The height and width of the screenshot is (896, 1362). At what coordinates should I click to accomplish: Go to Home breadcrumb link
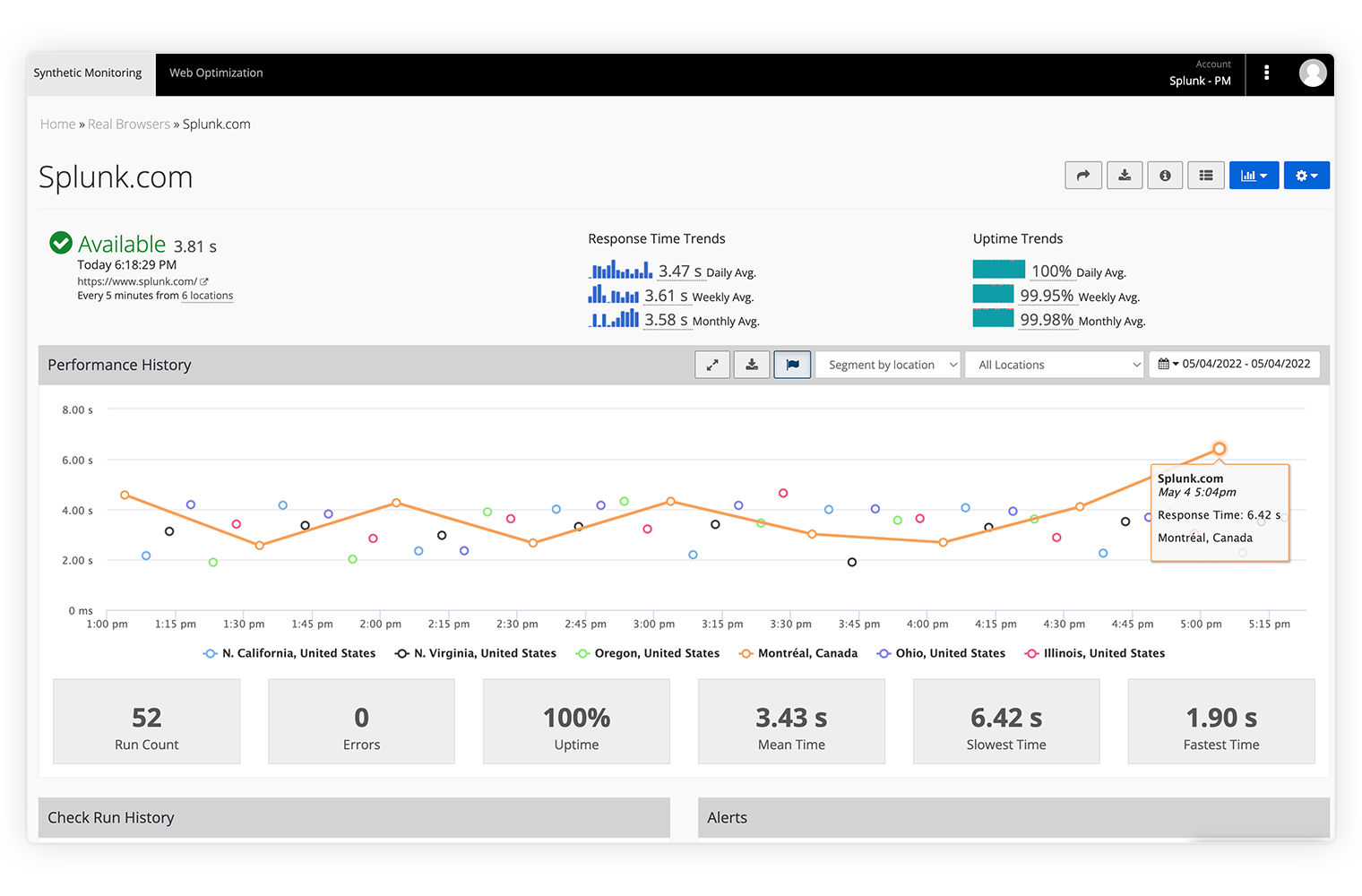[x=58, y=125]
